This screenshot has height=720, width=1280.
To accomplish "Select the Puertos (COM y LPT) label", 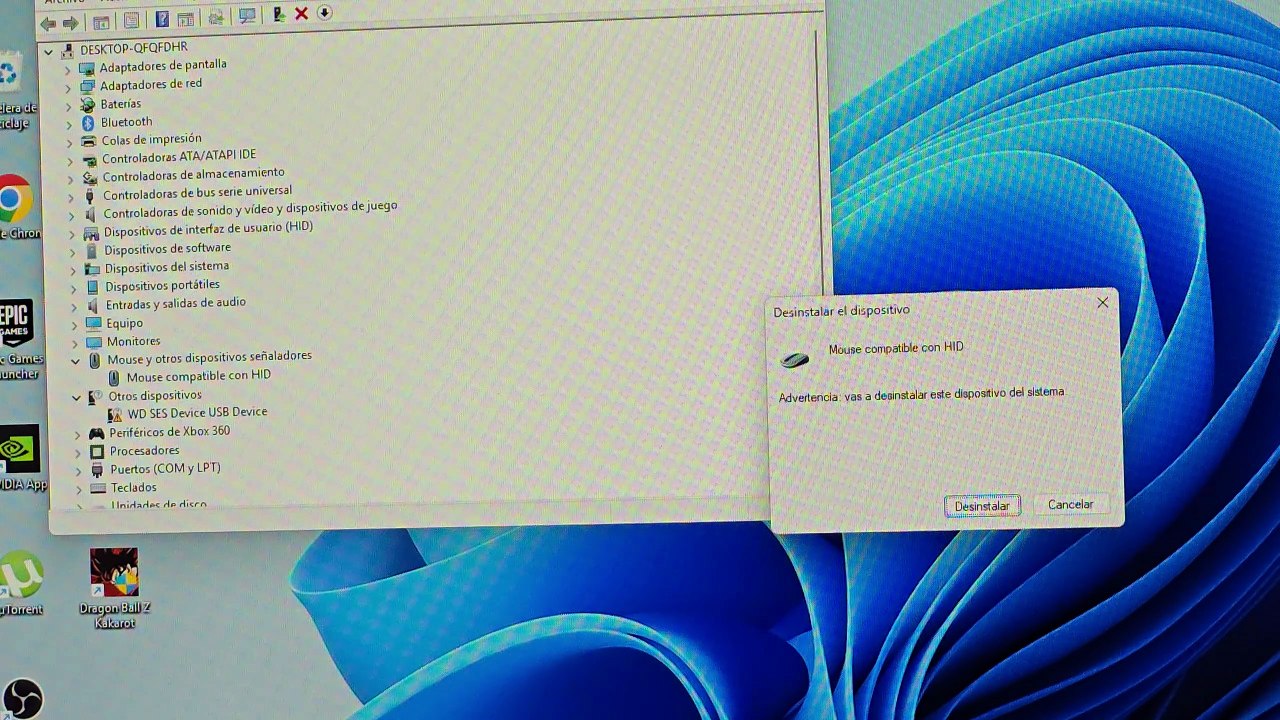I will [165, 469].
